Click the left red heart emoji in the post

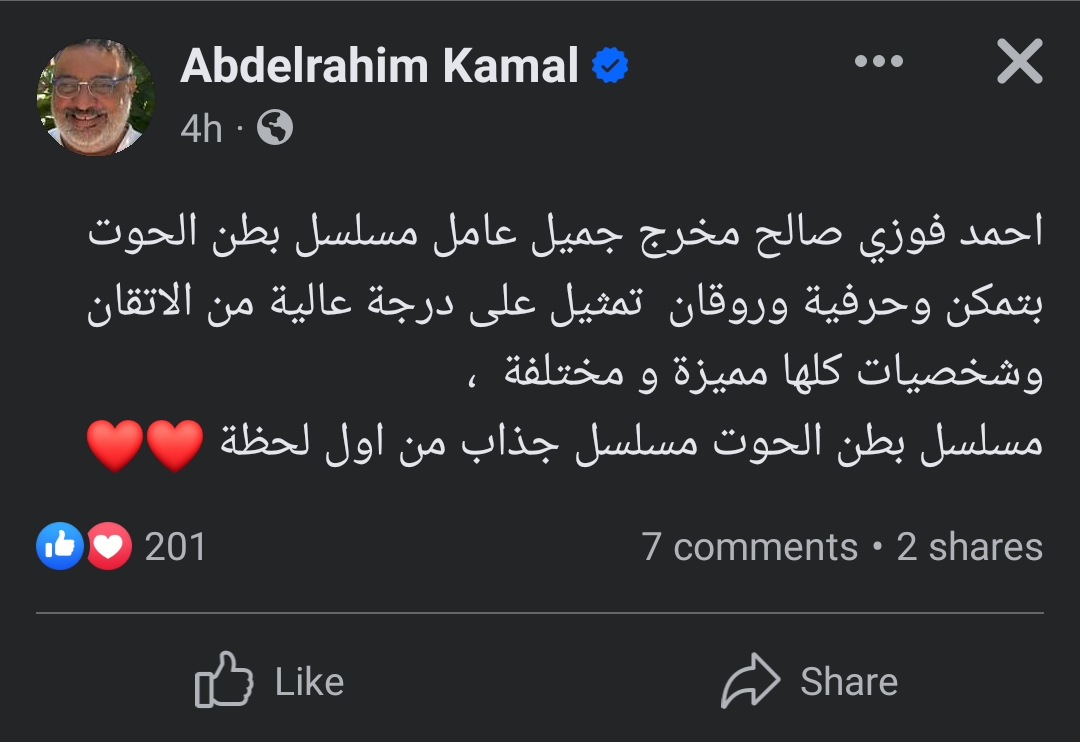[x=116, y=444]
